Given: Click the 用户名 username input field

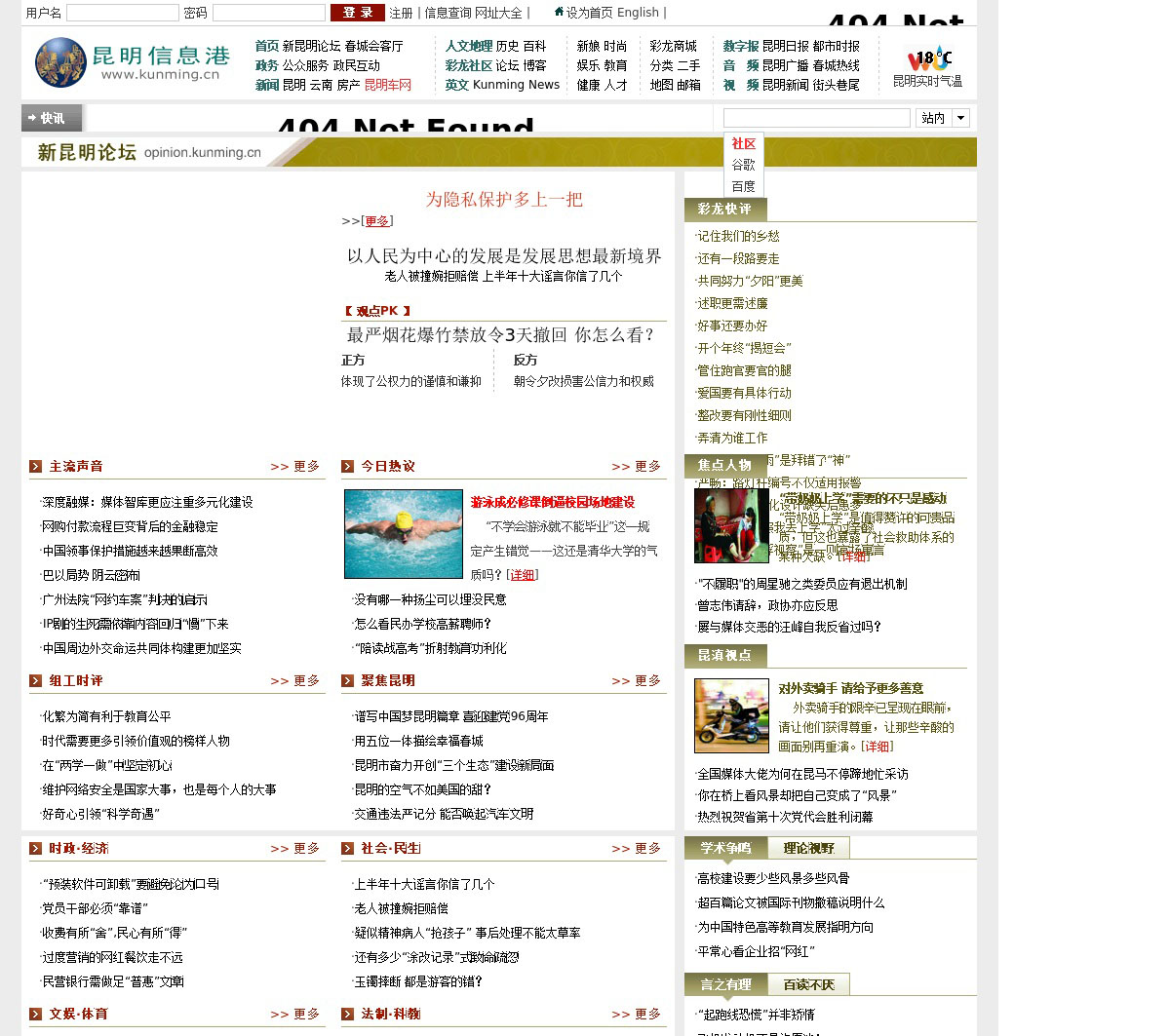Looking at the screenshot, I should coord(122,13).
